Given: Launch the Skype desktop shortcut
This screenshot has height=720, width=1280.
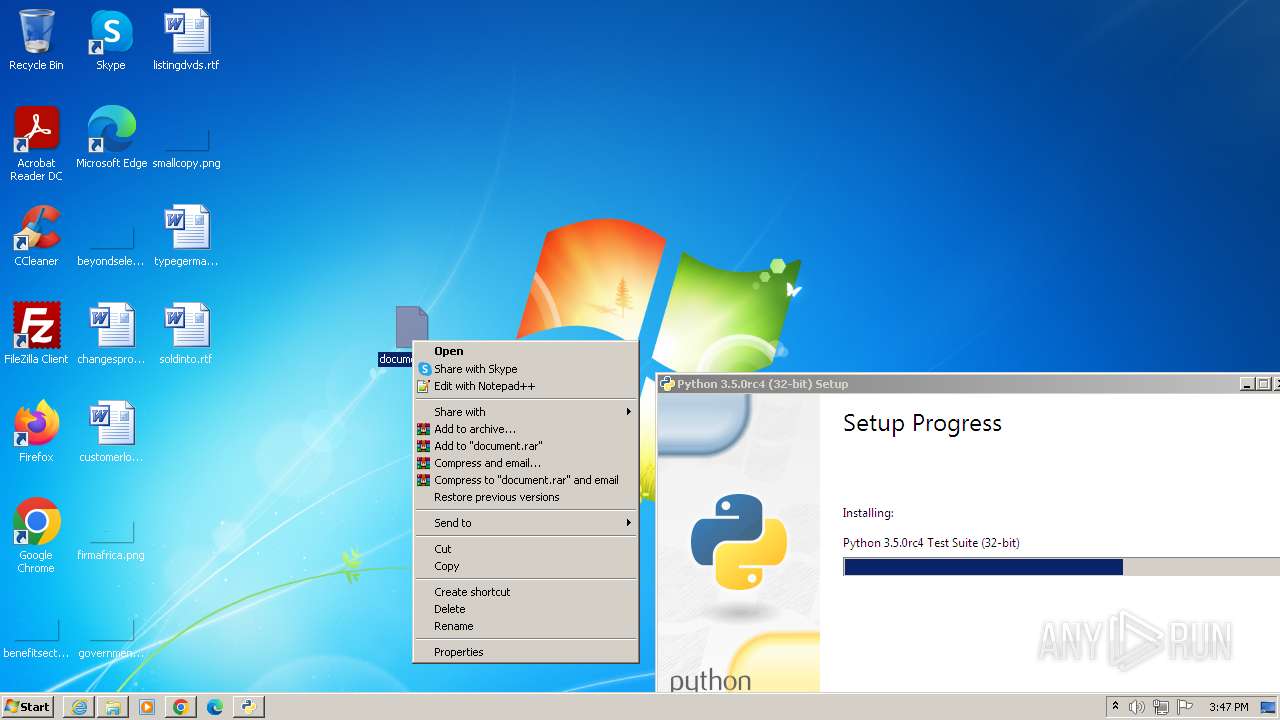Looking at the screenshot, I should tap(111, 40).
